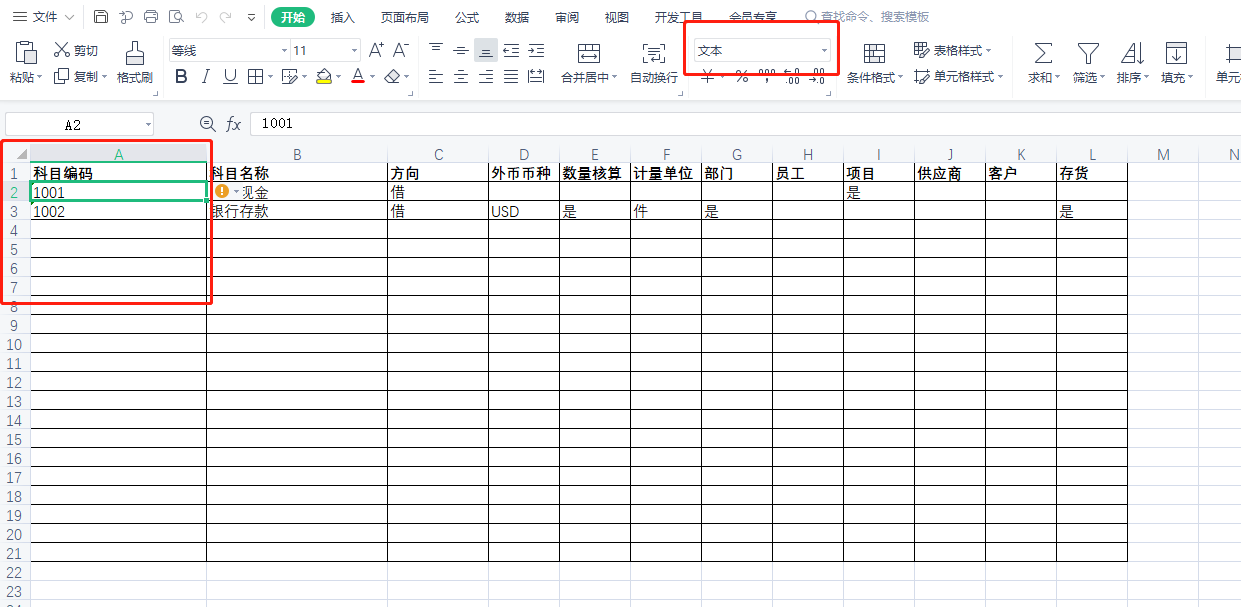Click the Increase Font Size A+ icon
This screenshot has width=1241, height=607.
click(376, 50)
